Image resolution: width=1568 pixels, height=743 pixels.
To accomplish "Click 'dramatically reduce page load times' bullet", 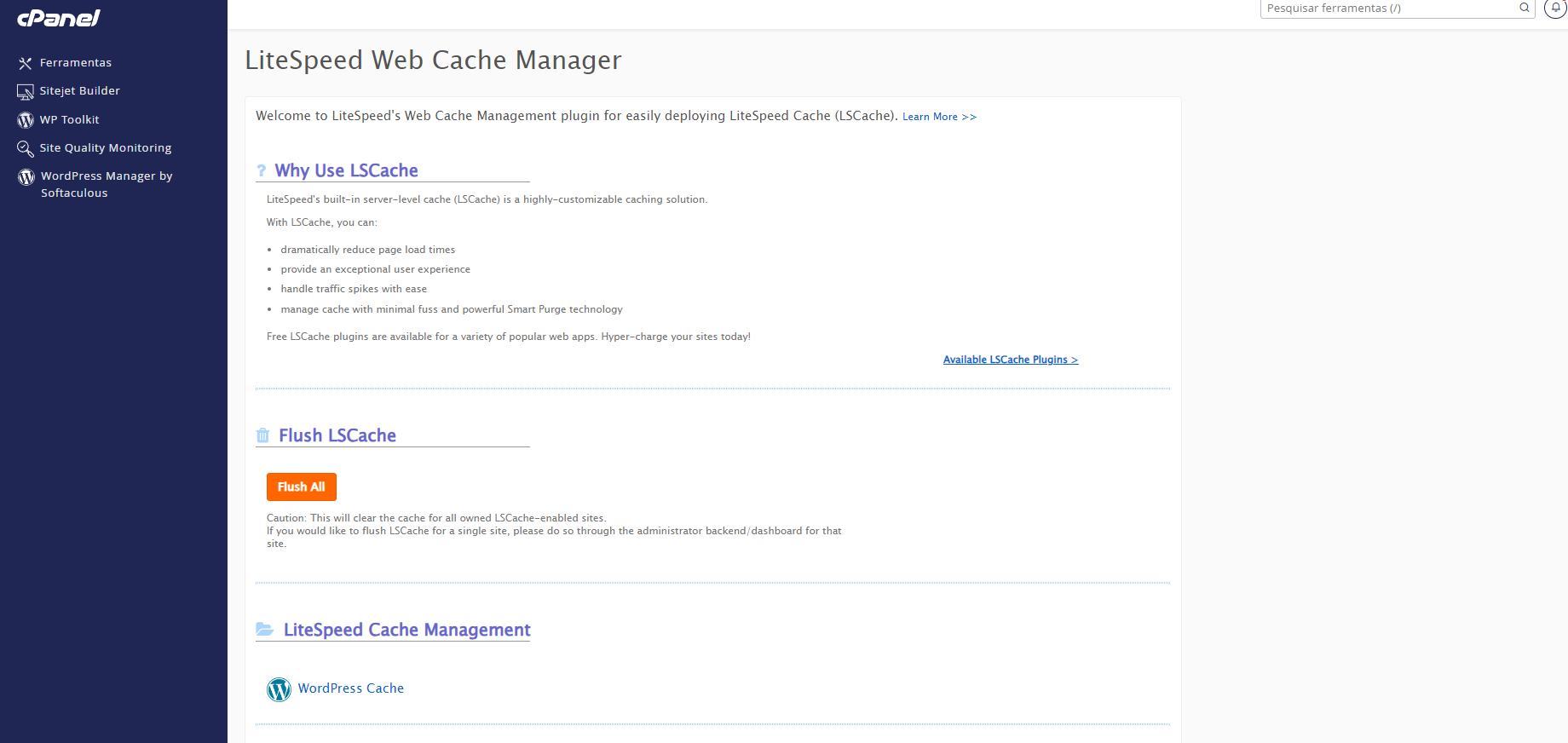I will [x=368, y=250].
